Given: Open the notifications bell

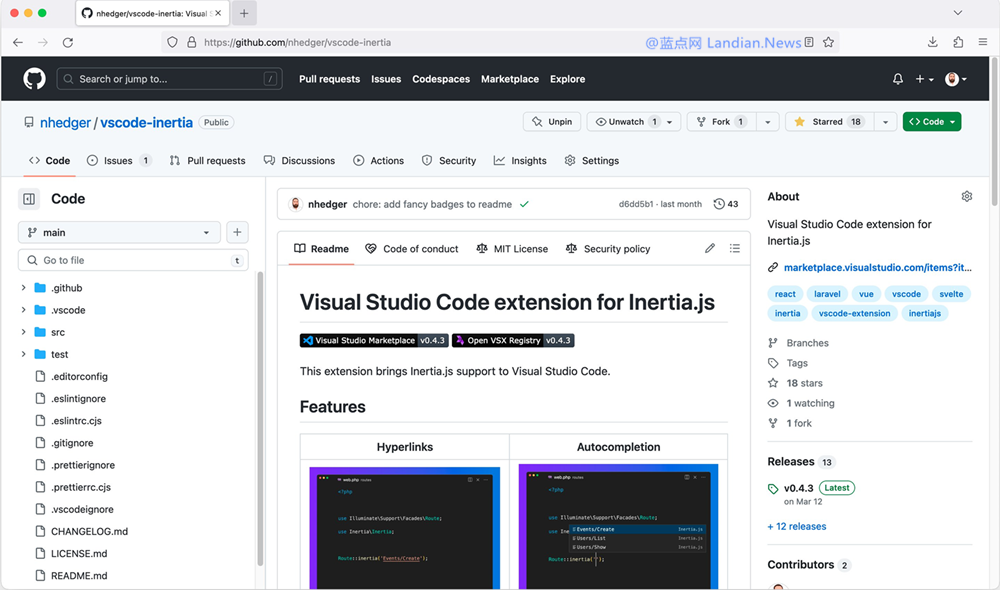Looking at the screenshot, I should (897, 79).
